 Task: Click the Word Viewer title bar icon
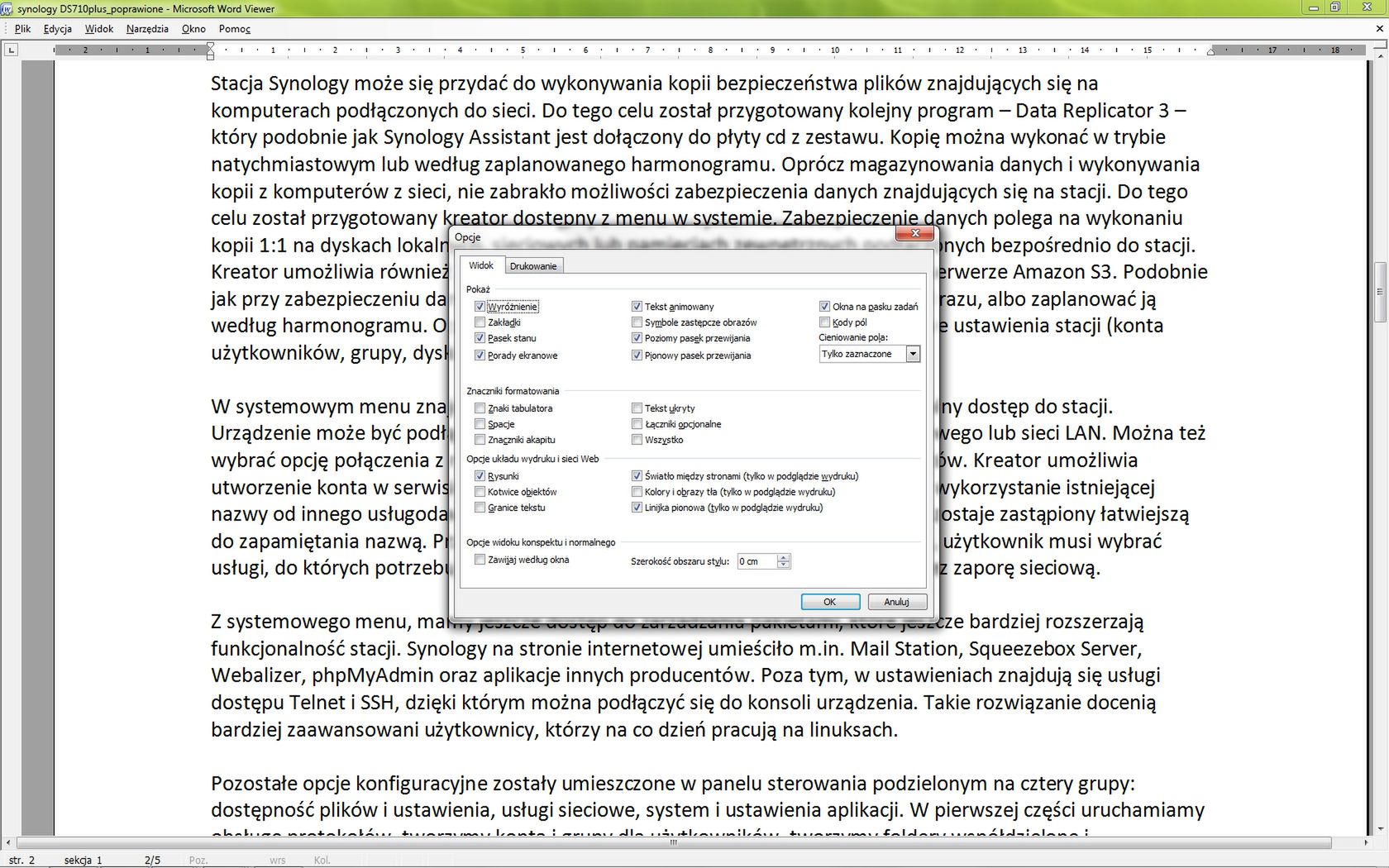coord(7,8)
